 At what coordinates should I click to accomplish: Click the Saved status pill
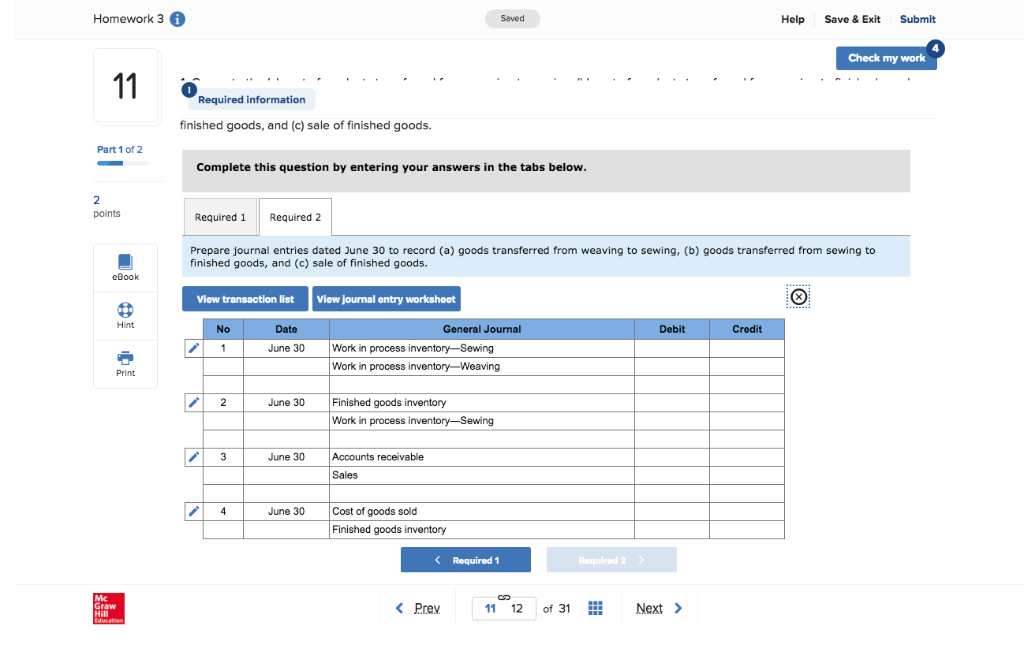coord(513,18)
